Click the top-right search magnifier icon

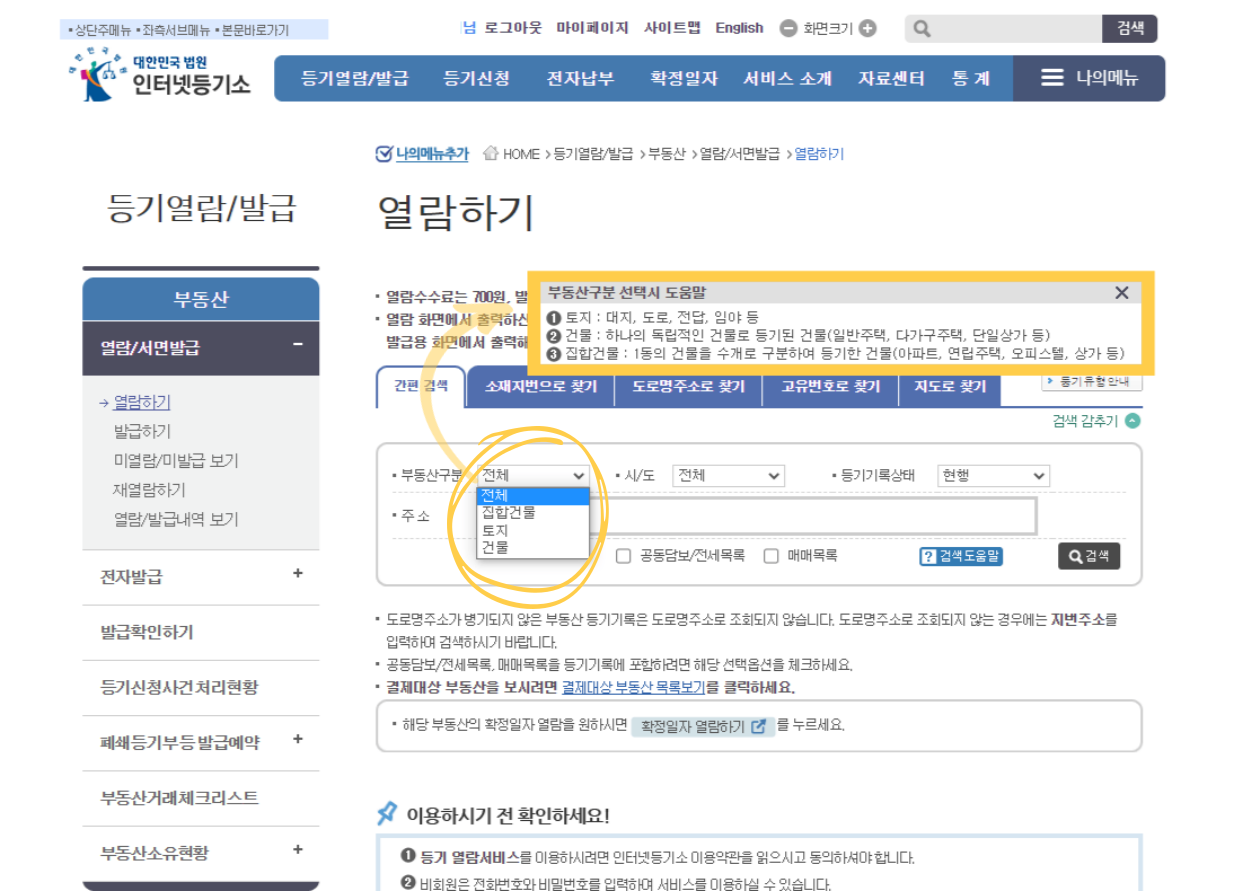click(x=922, y=28)
